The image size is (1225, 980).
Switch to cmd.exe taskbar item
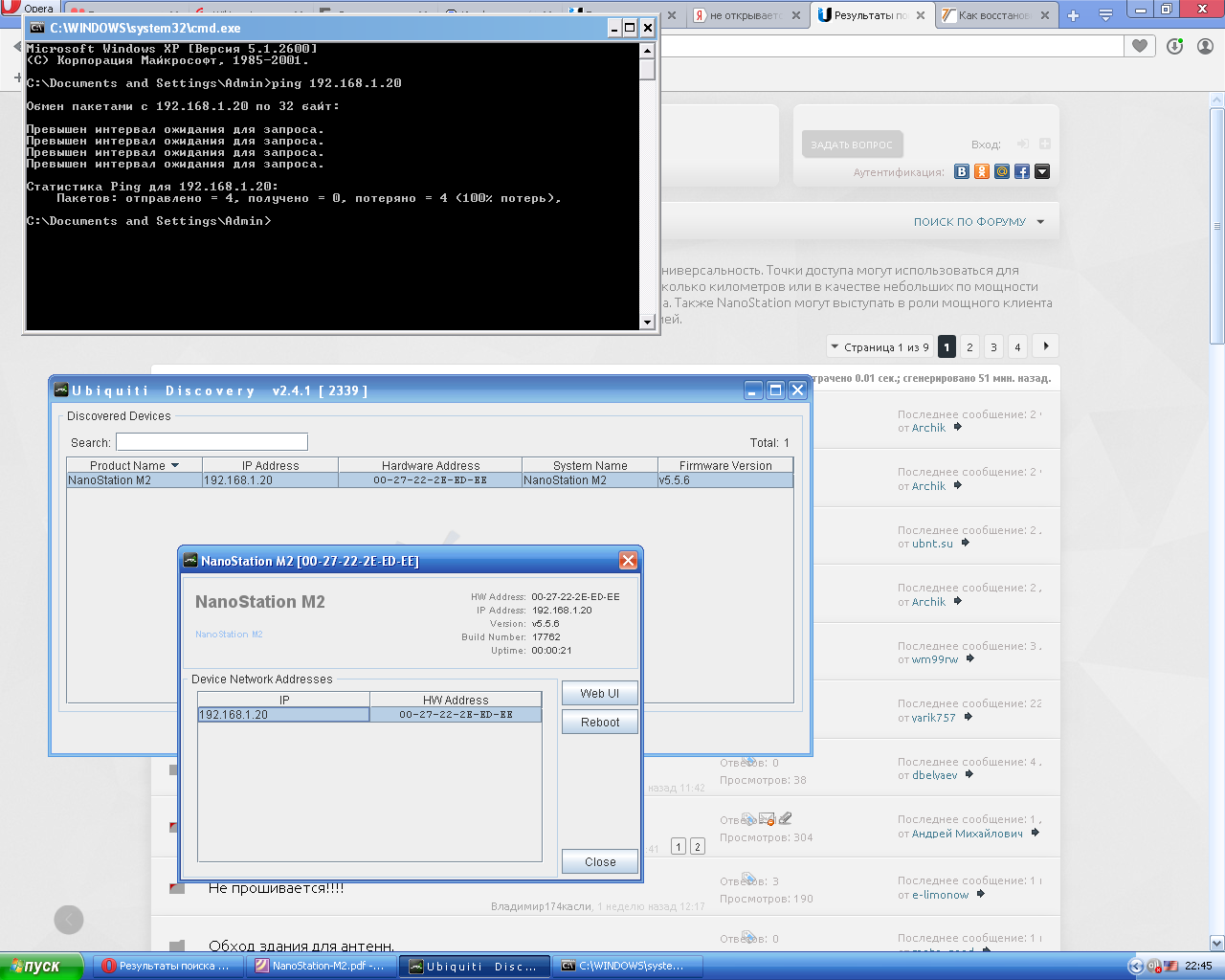pos(628,966)
